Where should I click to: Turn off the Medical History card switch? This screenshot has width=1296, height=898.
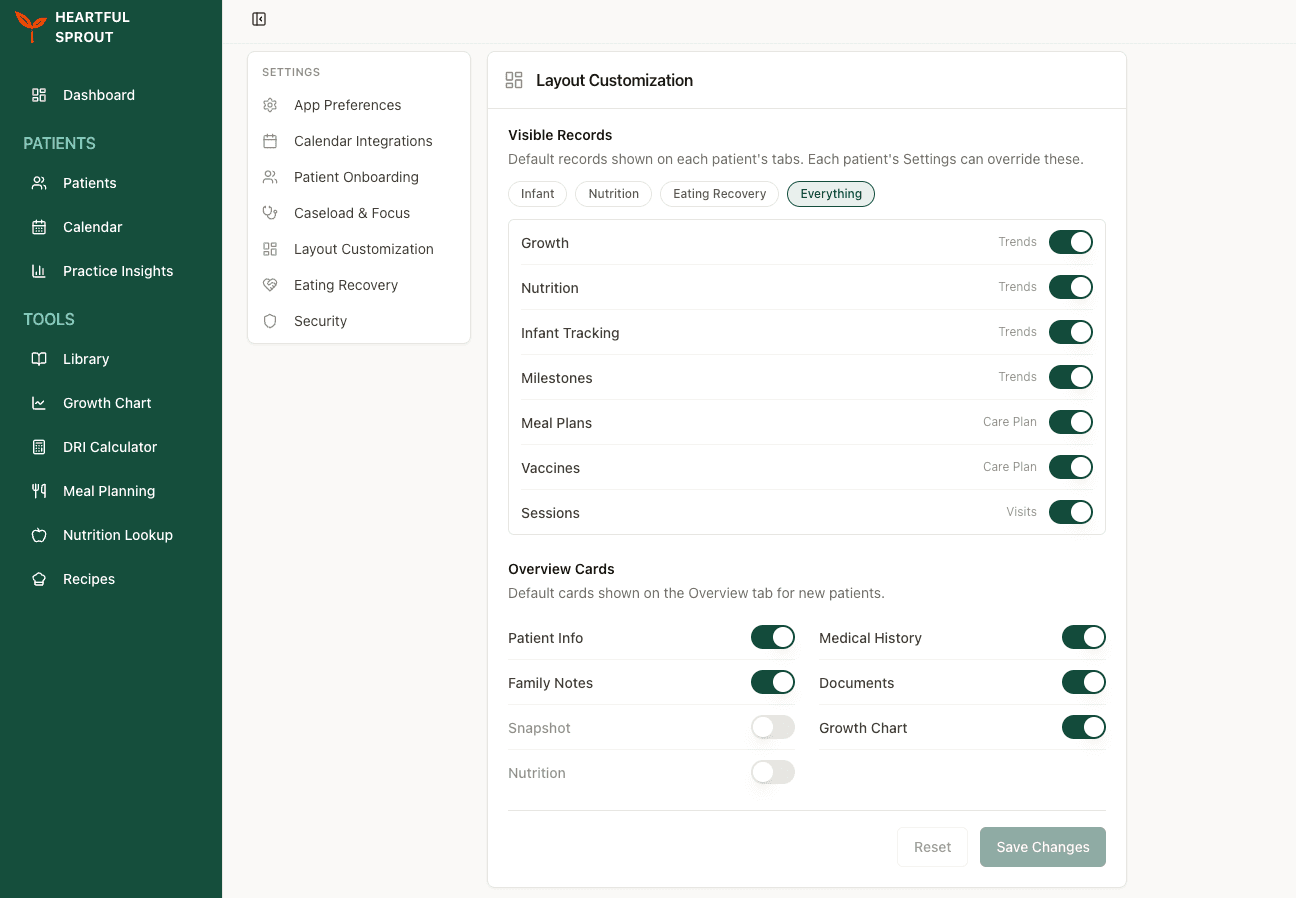(x=1084, y=637)
